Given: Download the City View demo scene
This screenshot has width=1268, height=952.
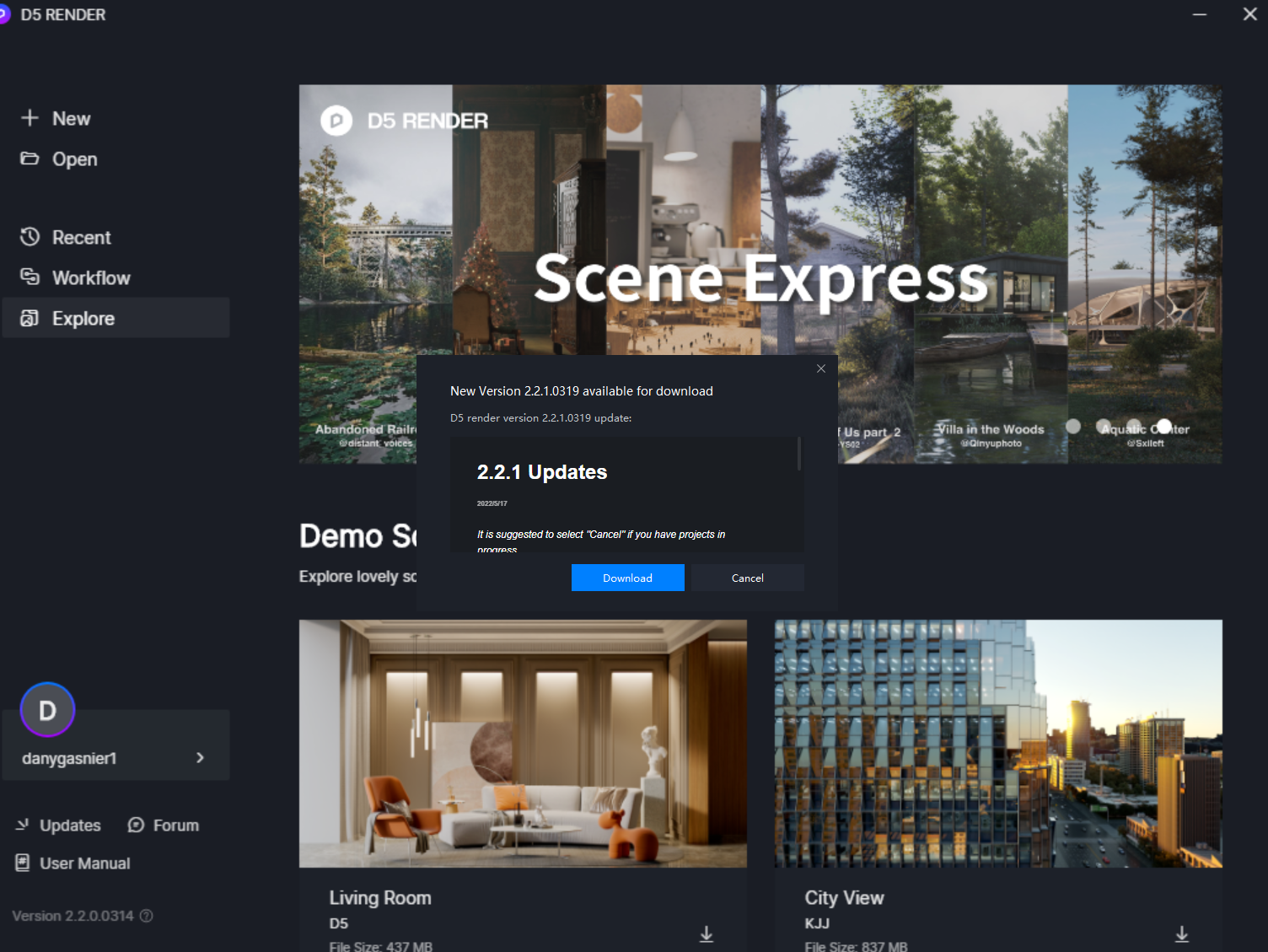Looking at the screenshot, I should point(1182,934).
